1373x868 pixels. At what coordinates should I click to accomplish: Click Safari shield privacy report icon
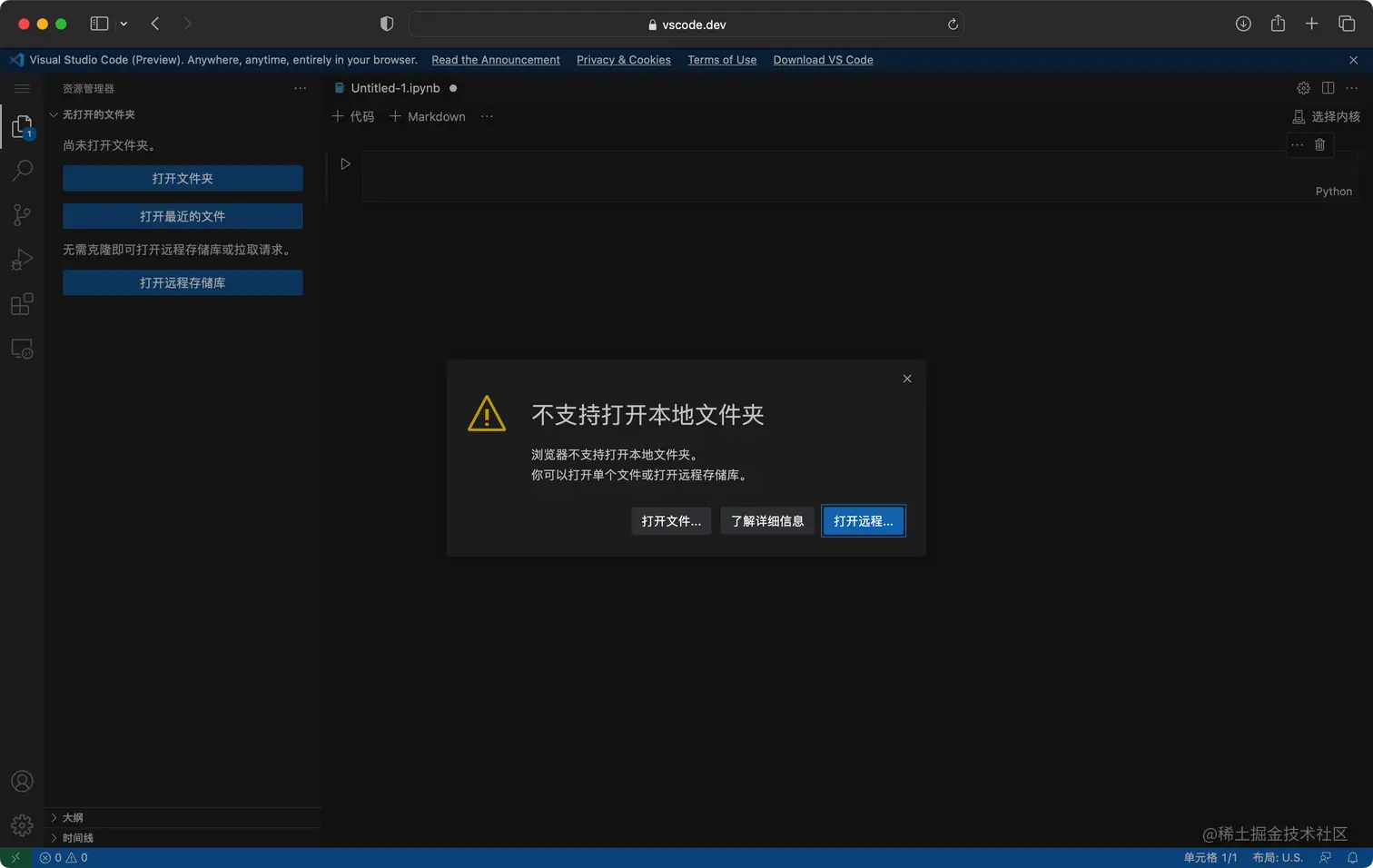coord(387,24)
